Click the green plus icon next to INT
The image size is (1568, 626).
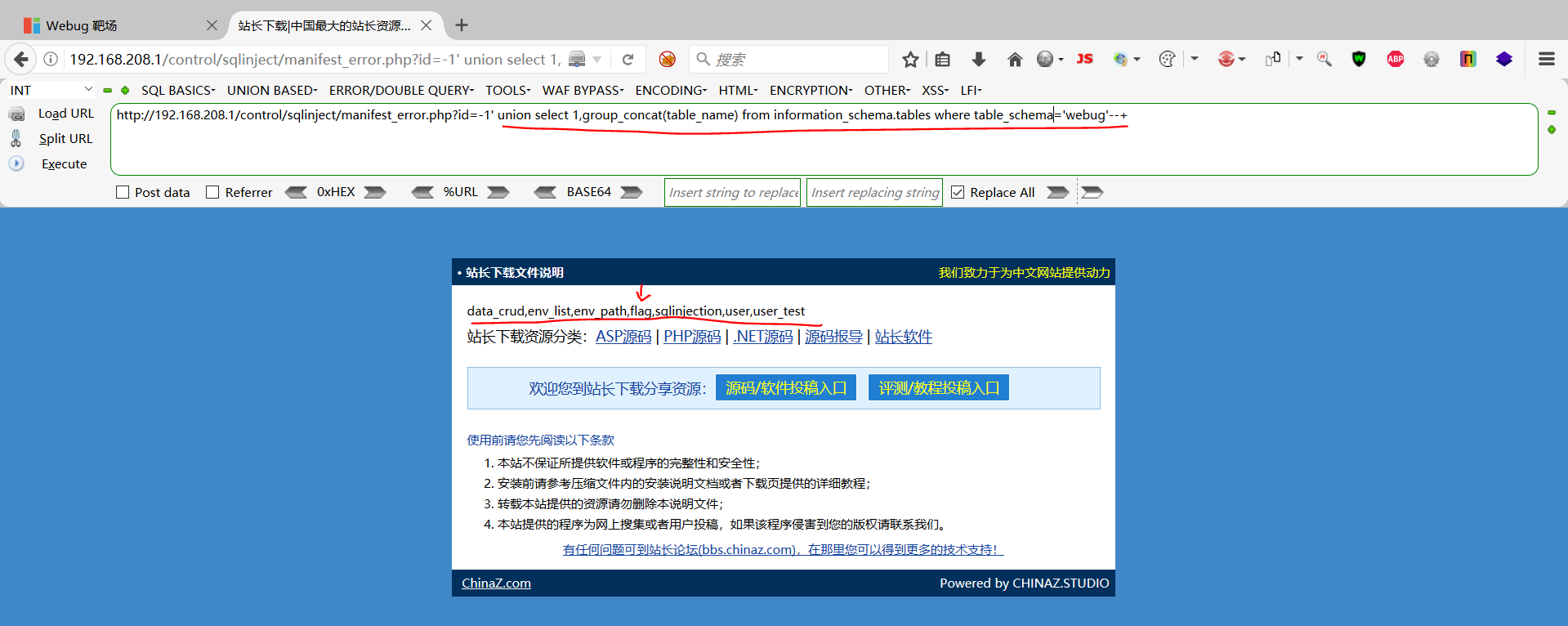125,90
